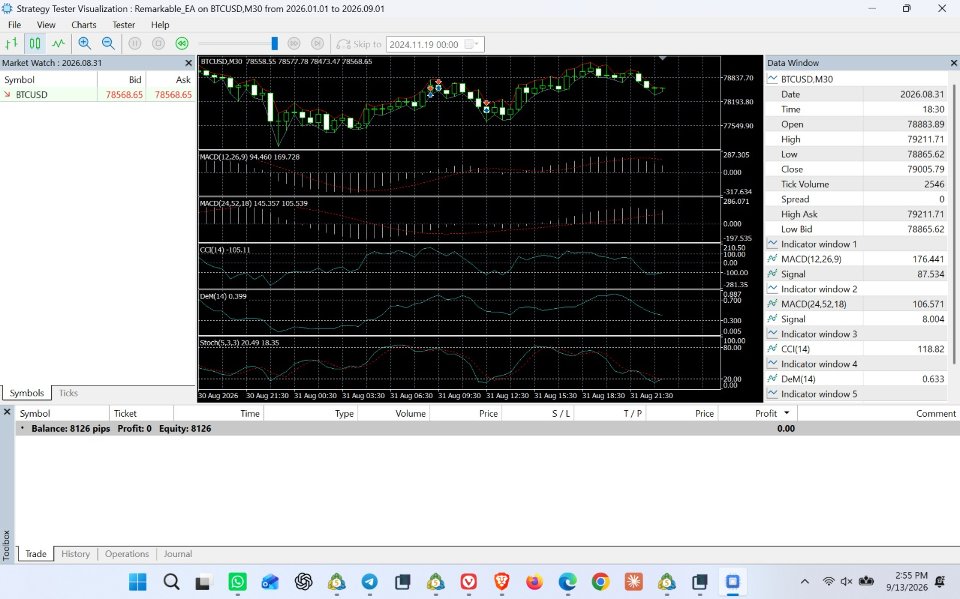The width and height of the screenshot is (960, 599).
Task: Adjust the visualization speed slider handle
Action: (274, 43)
